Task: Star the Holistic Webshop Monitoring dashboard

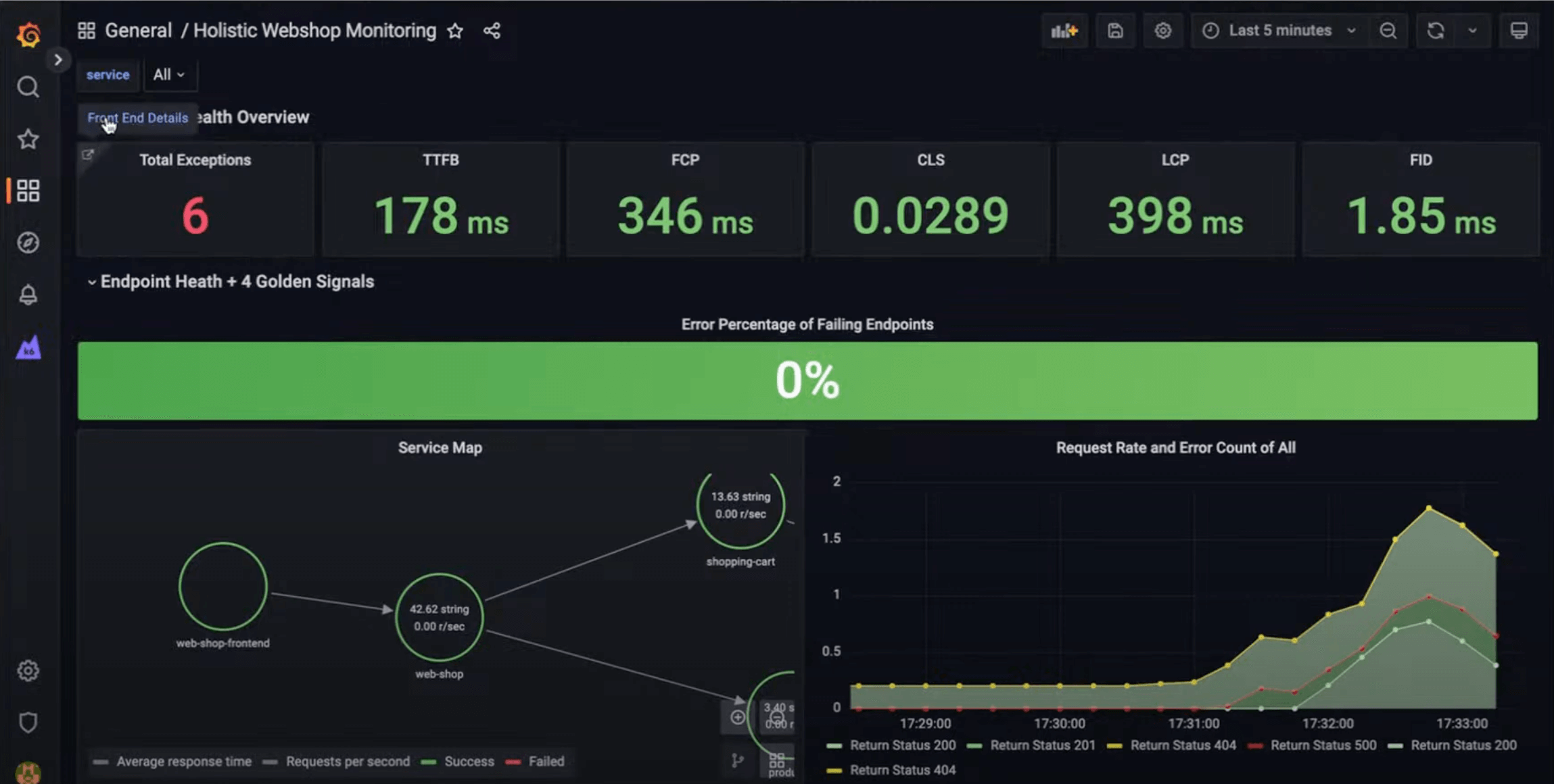Action: pyautogui.click(x=455, y=30)
